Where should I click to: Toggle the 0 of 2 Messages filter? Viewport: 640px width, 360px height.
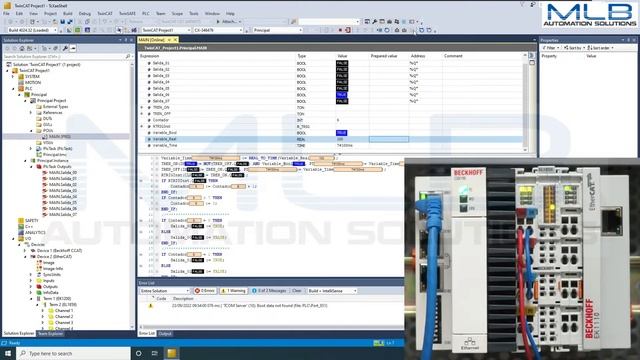(x=269, y=291)
